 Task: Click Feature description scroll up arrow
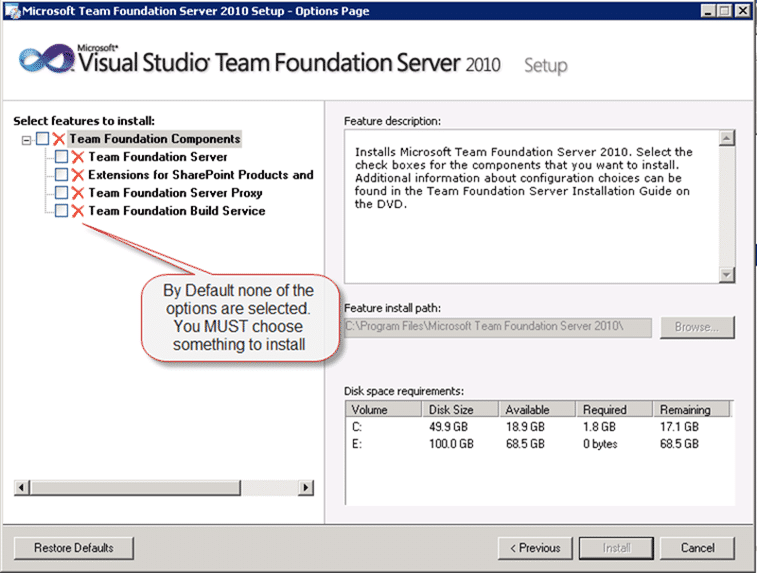coord(727,138)
